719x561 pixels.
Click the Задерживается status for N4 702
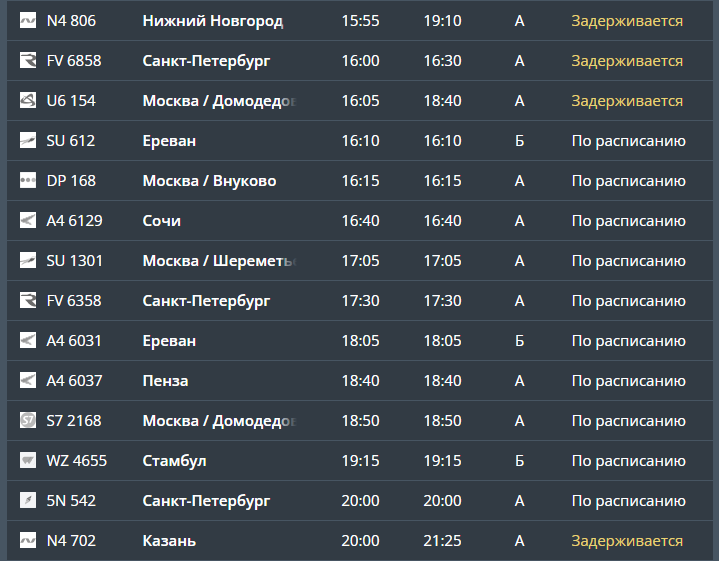click(627, 541)
